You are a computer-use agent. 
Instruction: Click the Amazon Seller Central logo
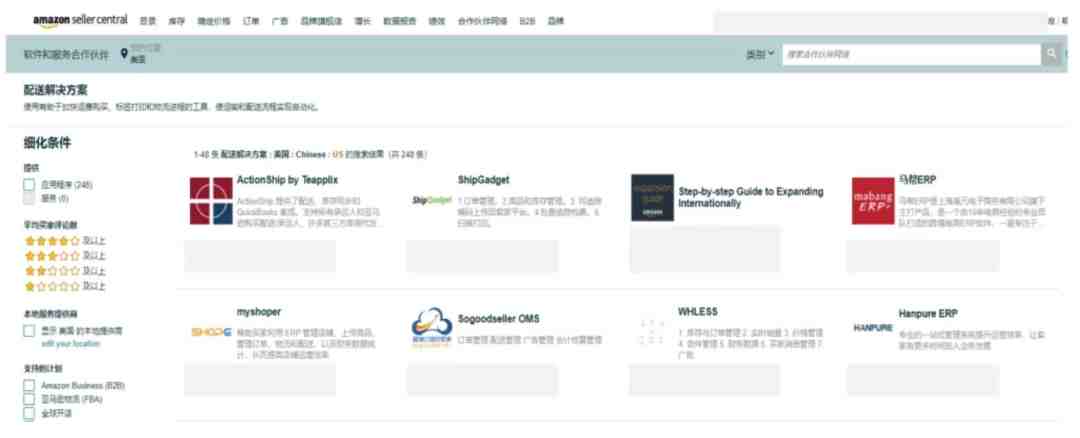pos(80,20)
